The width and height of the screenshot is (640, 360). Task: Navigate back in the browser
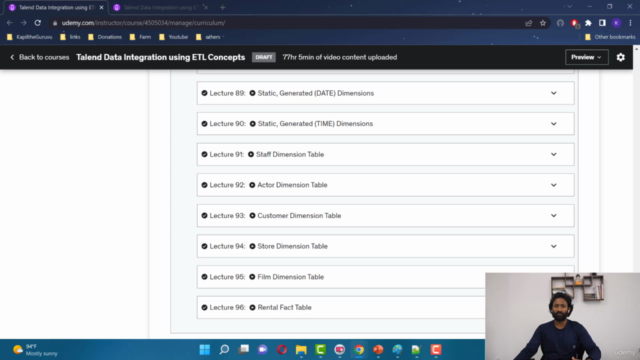coord(9,23)
